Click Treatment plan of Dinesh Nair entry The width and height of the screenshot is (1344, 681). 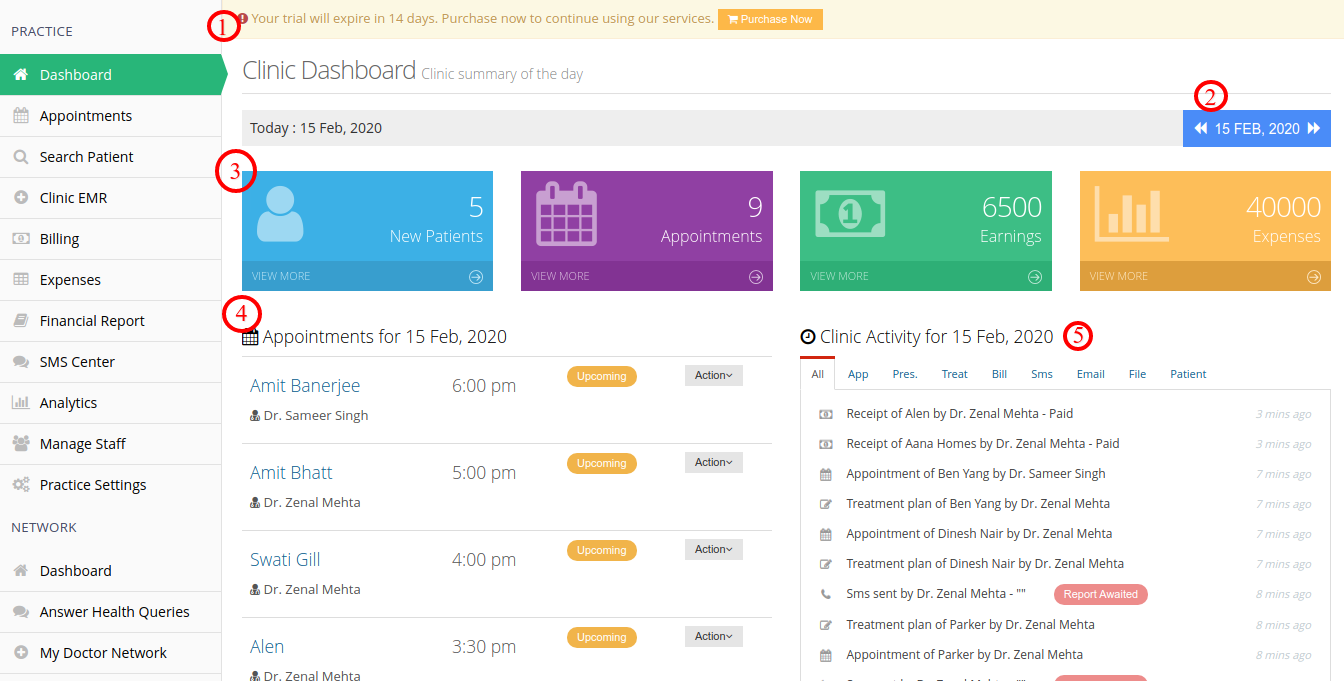point(985,563)
